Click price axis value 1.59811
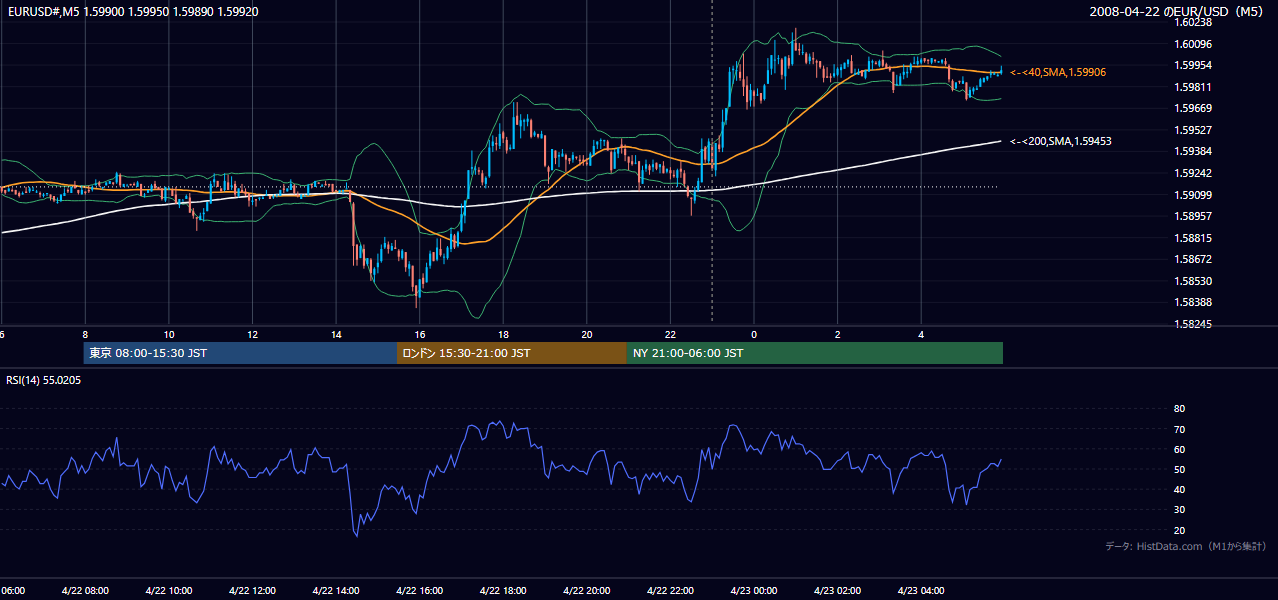This screenshot has height=600, width=1278. (1193, 87)
